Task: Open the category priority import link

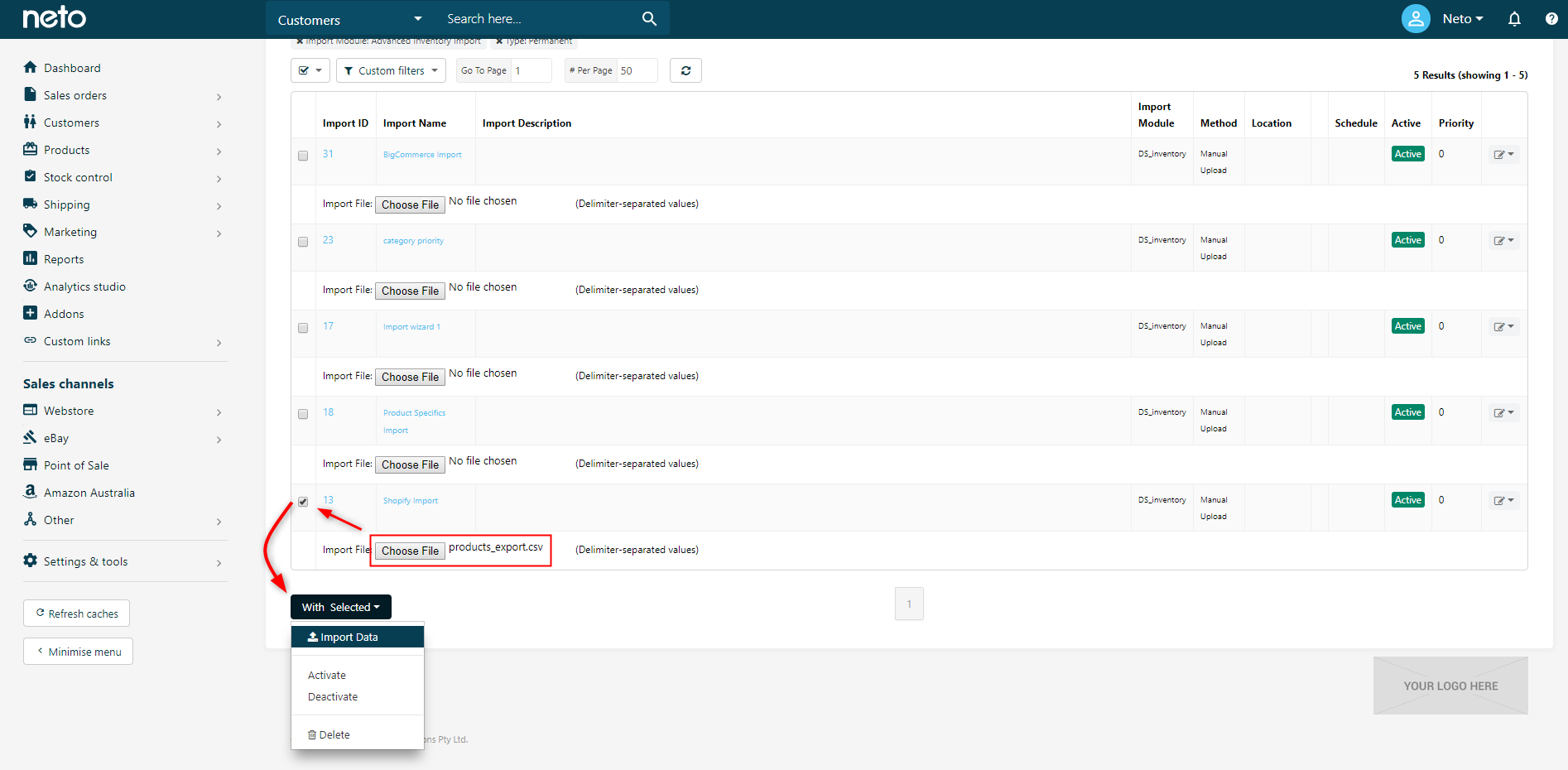Action: pyautogui.click(x=413, y=241)
